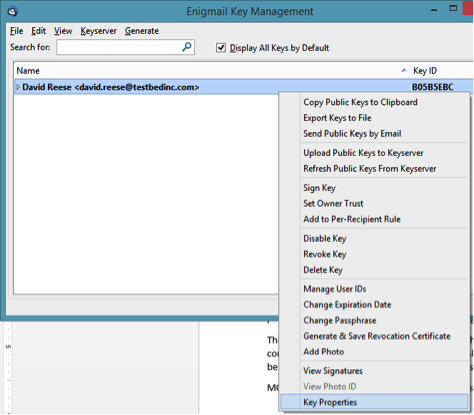Select Disable Key option

[325, 239]
